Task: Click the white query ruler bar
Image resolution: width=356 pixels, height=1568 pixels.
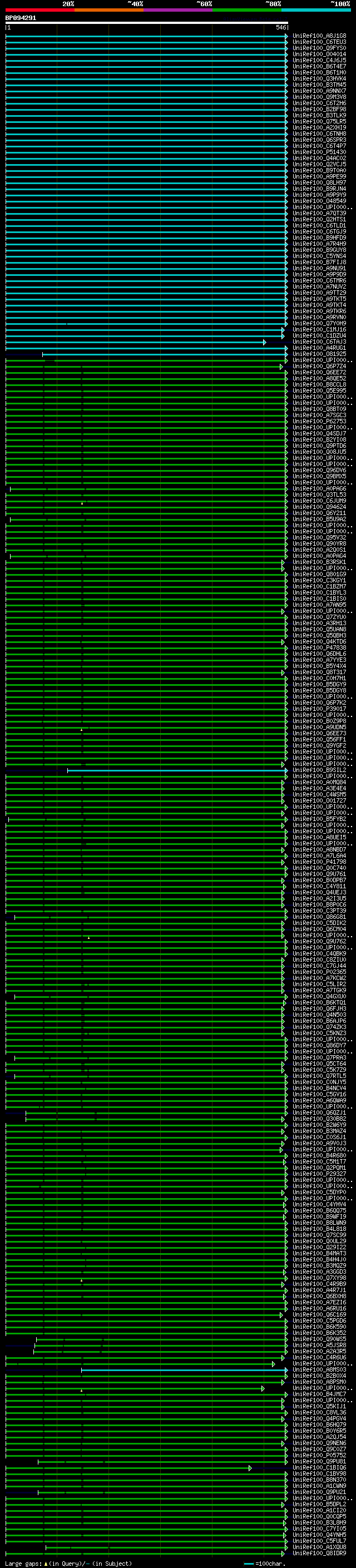Action: tap(147, 22)
